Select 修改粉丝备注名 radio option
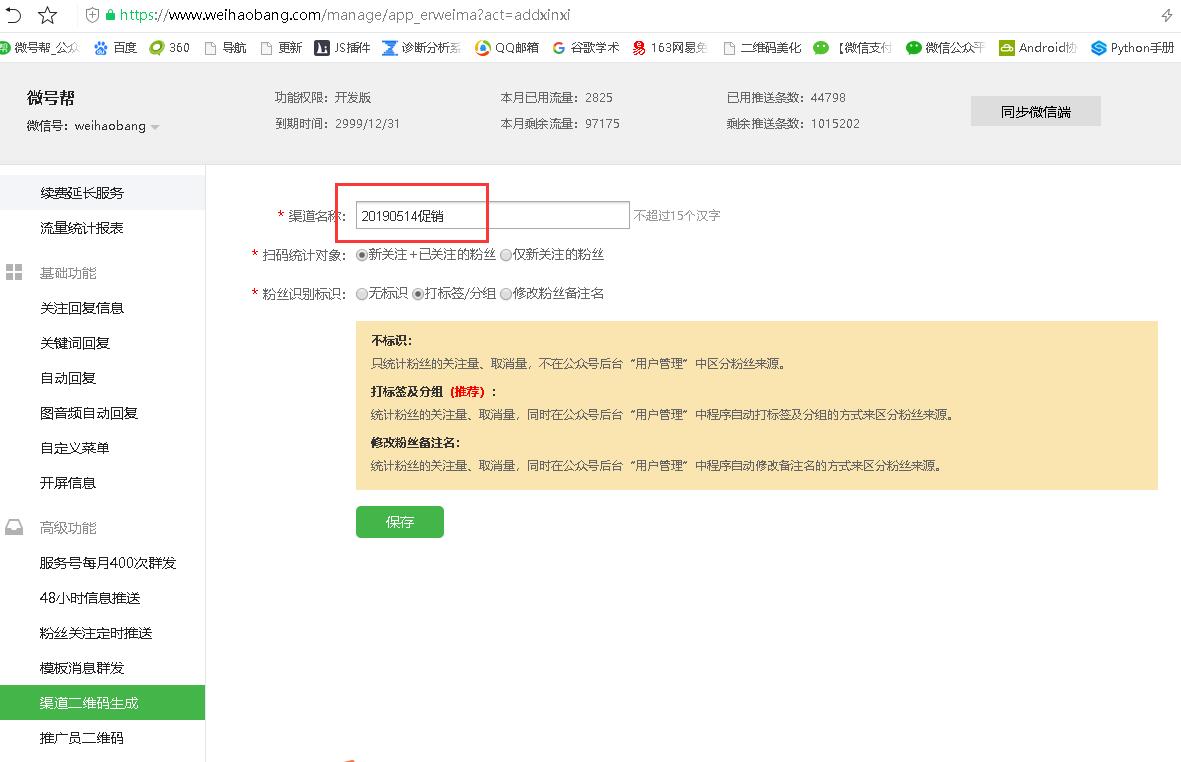 506,294
